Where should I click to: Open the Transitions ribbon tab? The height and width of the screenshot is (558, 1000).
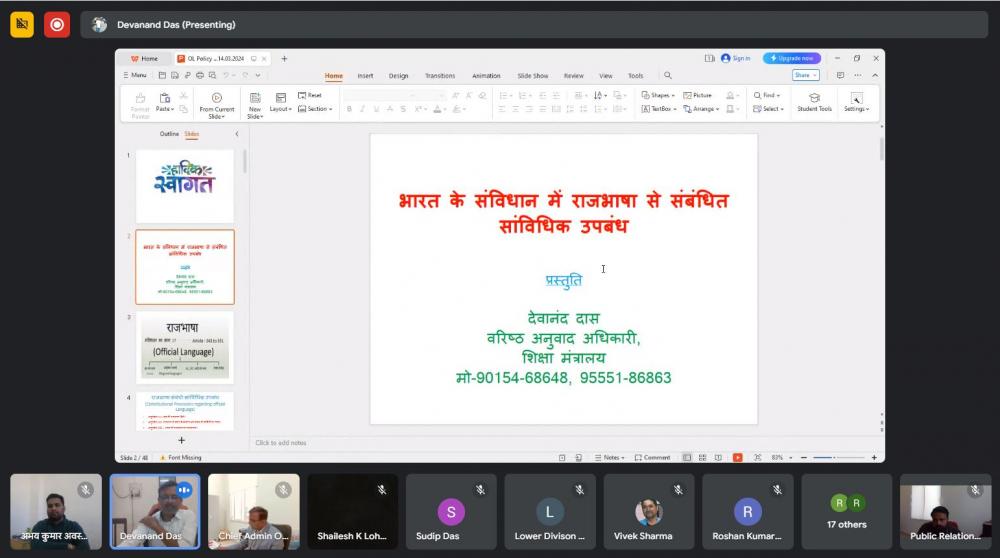click(x=439, y=76)
